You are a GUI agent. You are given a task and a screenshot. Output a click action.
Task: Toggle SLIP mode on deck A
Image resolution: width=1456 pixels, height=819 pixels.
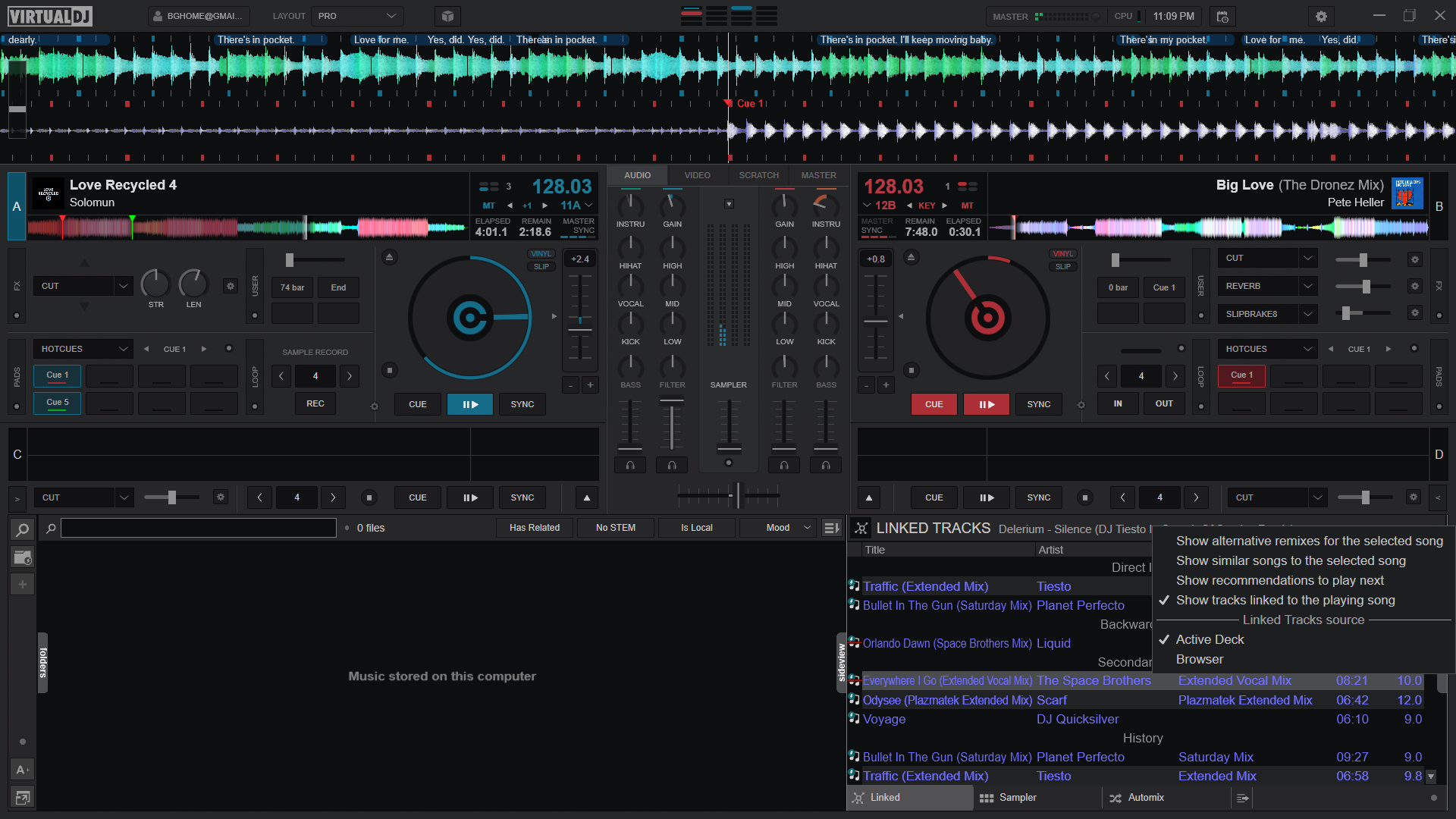pos(541,267)
